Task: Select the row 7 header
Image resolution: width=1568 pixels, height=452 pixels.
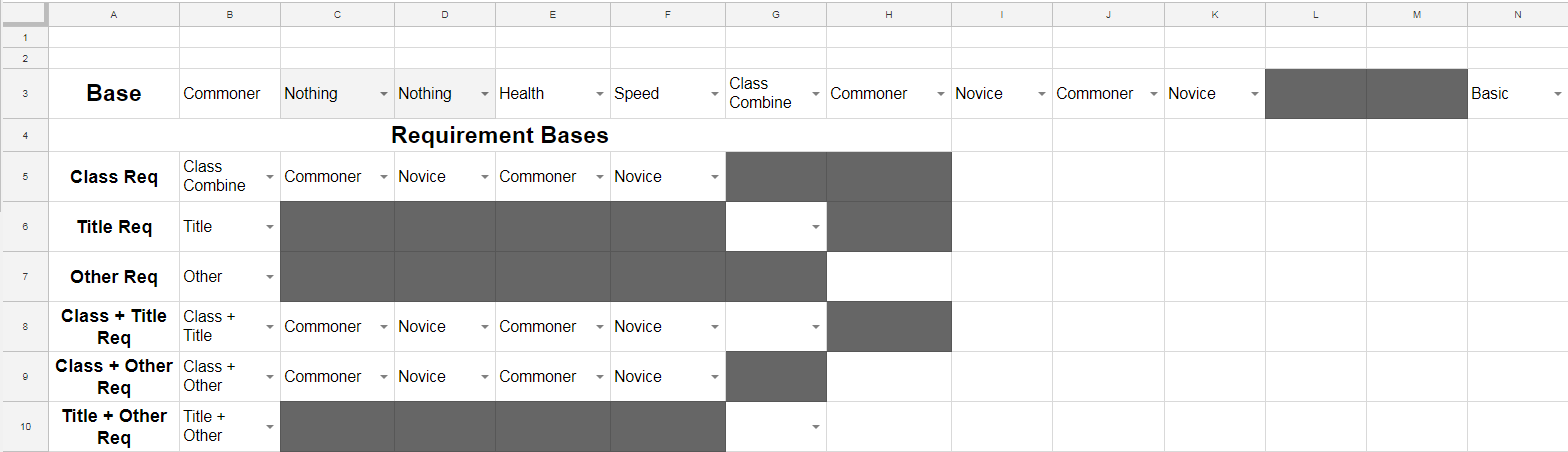Action: 24,277
